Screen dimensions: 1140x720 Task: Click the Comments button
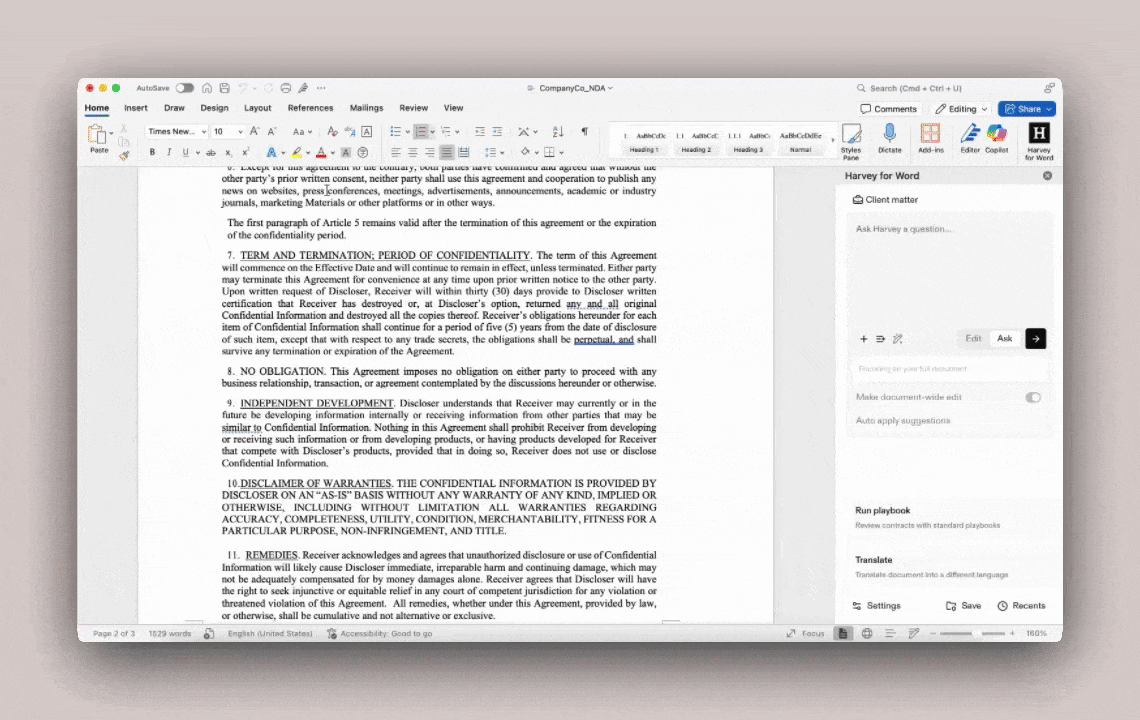click(x=888, y=109)
